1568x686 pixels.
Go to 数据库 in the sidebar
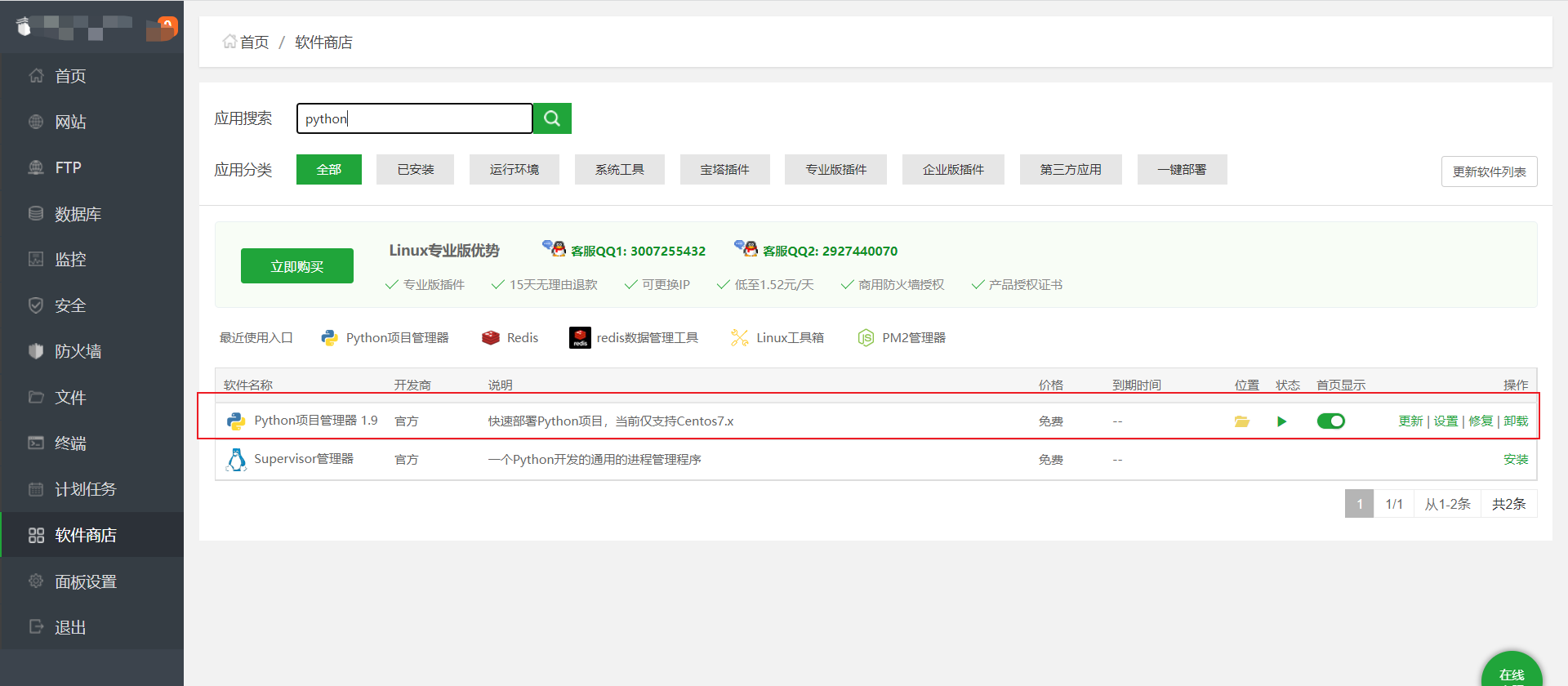coord(78,214)
